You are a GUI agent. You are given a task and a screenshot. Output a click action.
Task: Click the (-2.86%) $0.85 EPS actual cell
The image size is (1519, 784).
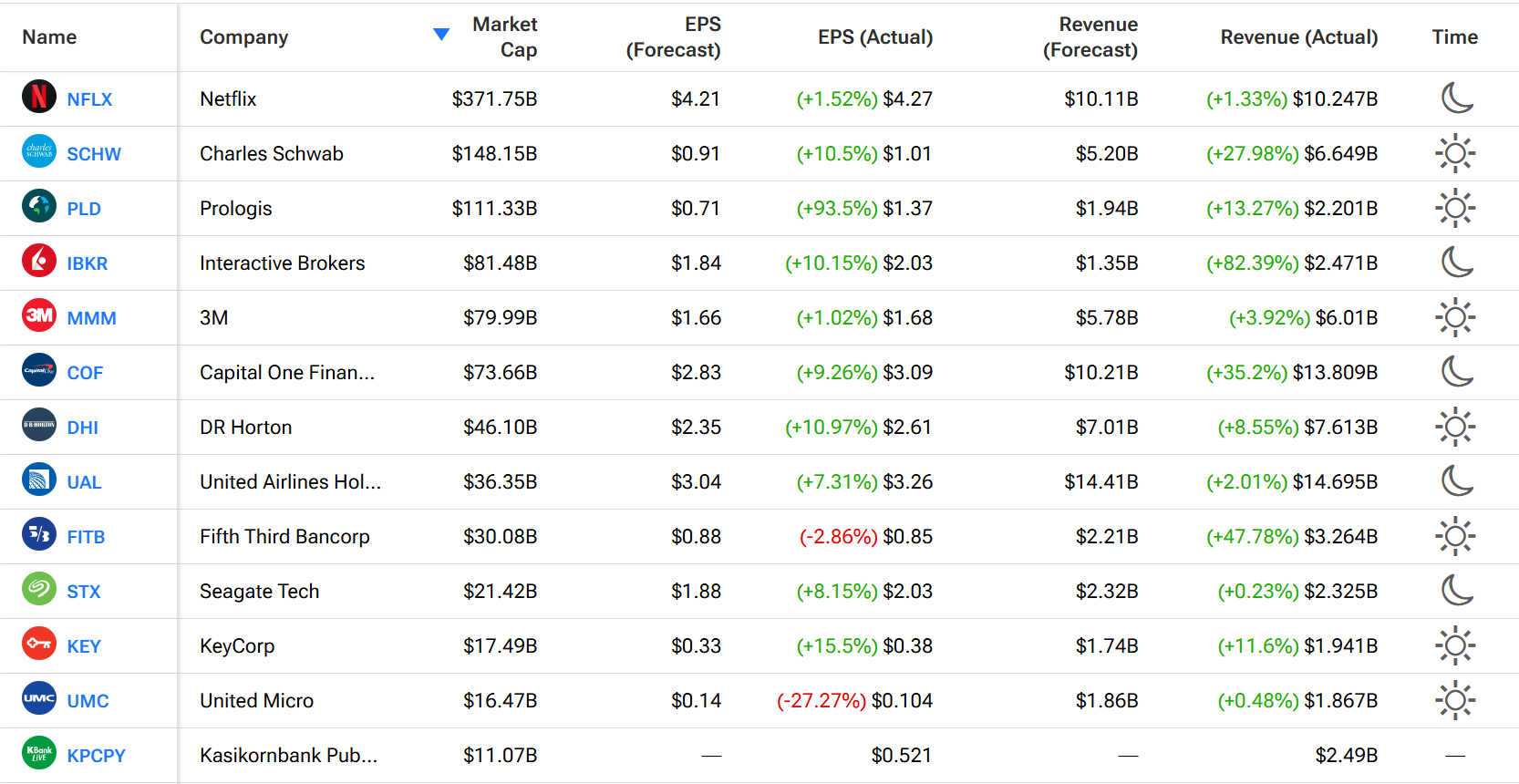pyautogui.click(x=866, y=536)
